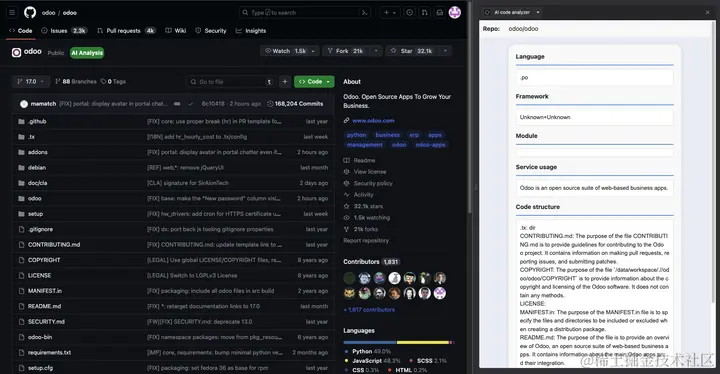
Task: Open the AI code analyzer panel dropdown
Action: [538, 12]
